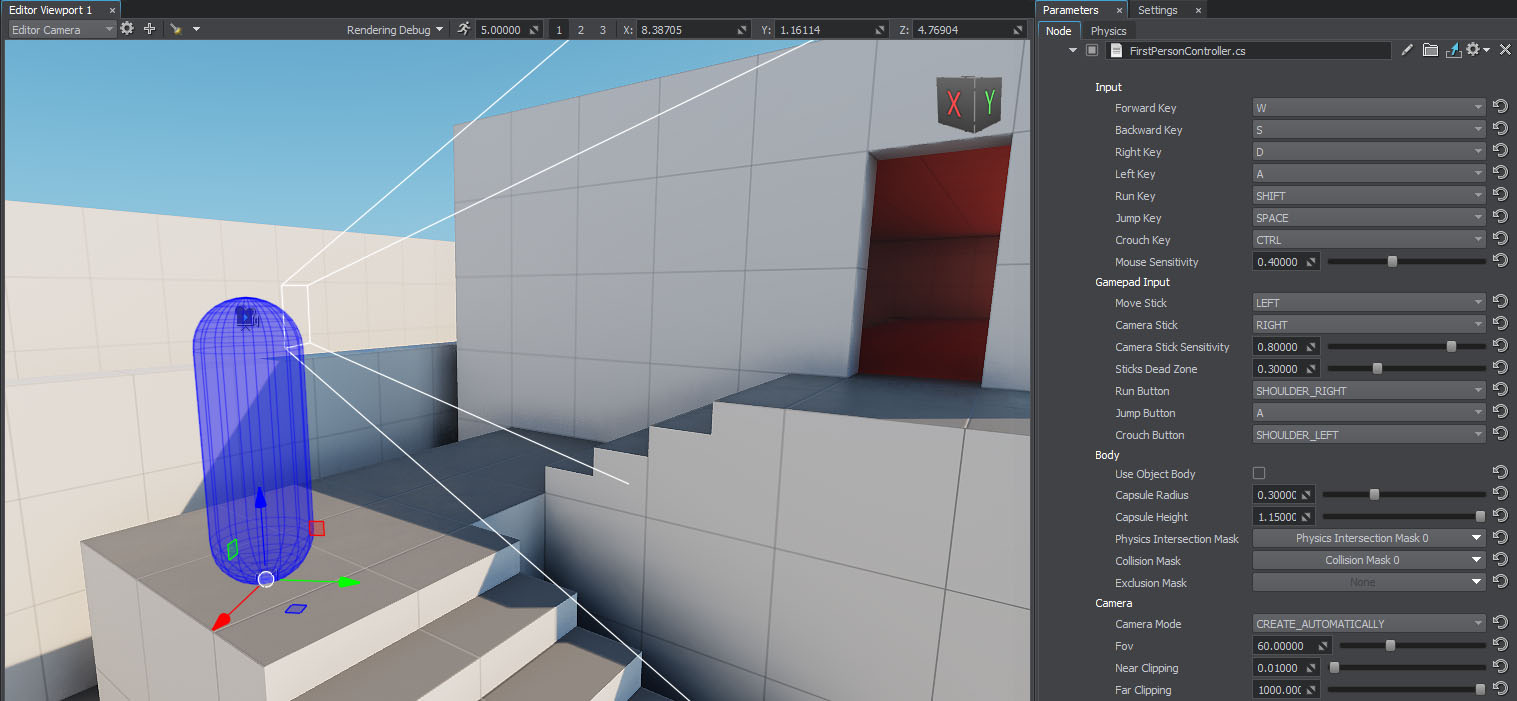Click the add camera plus icon
Screen dimensions: 1517x701
tap(149, 29)
